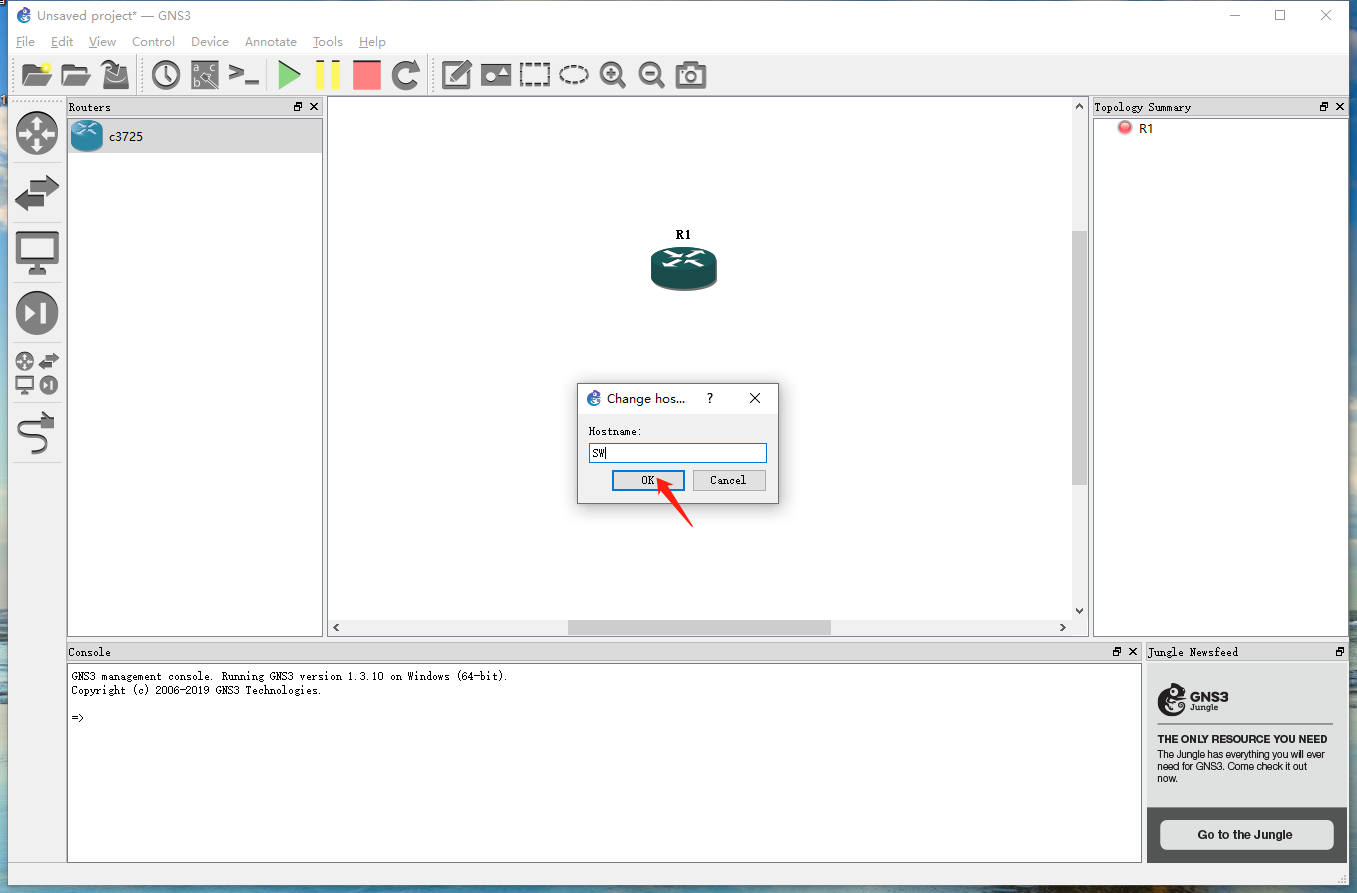Browse switches in the device sidebar
The width and height of the screenshot is (1357, 893).
37,193
